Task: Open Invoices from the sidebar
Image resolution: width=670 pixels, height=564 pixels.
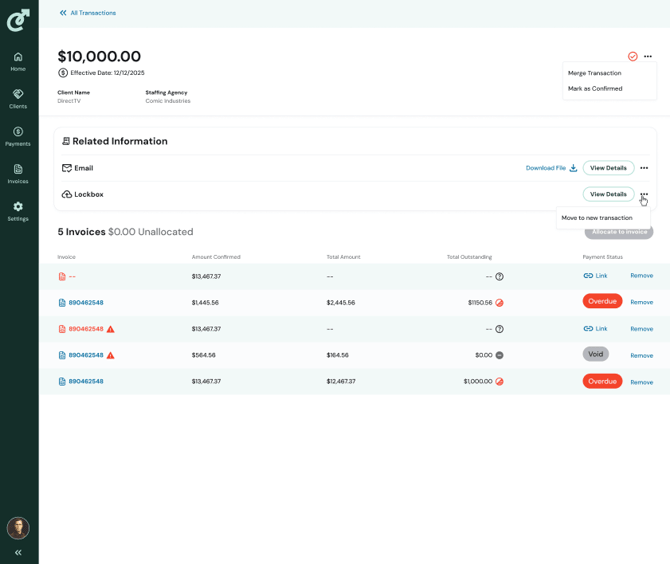Action: pos(18,173)
